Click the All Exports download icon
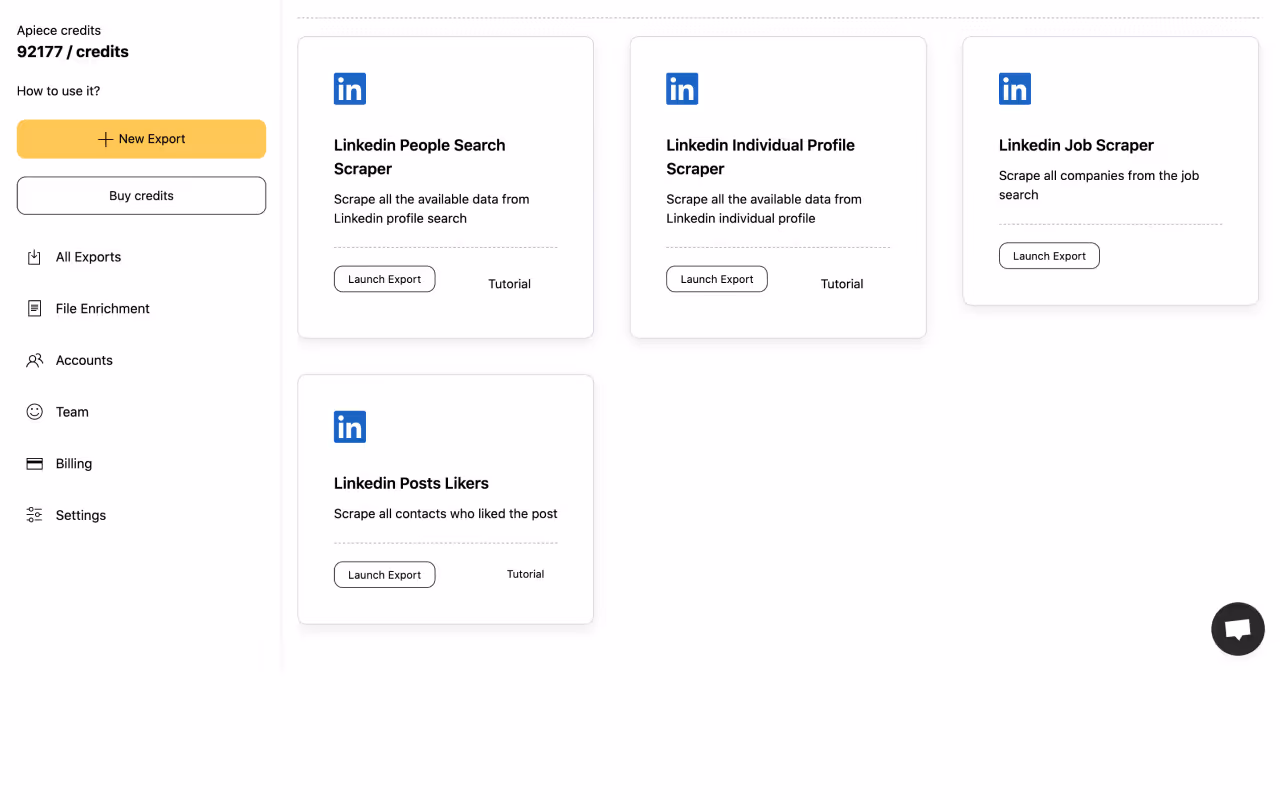Image resolution: width=1280 pixels, height=800 pixels. (x=34, y=257)
